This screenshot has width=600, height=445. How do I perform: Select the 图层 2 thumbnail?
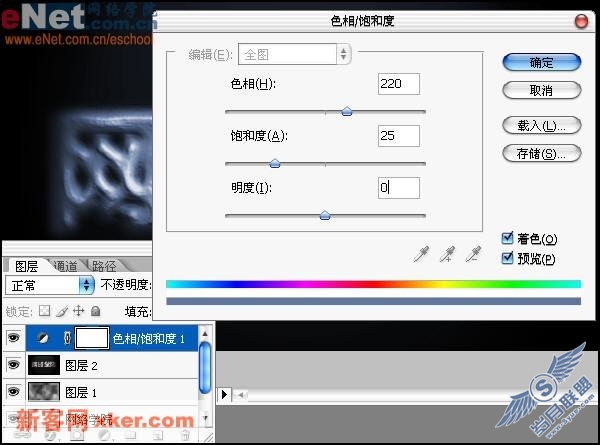tap(44, 365)
